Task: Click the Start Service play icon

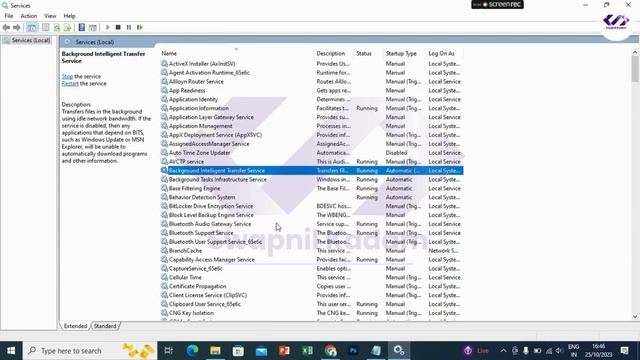Action: [107, 27]
